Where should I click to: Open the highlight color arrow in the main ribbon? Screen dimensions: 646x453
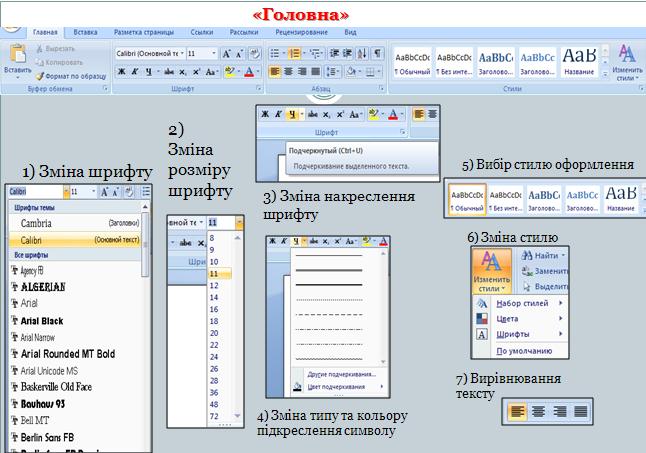click(x=238, y=72)
